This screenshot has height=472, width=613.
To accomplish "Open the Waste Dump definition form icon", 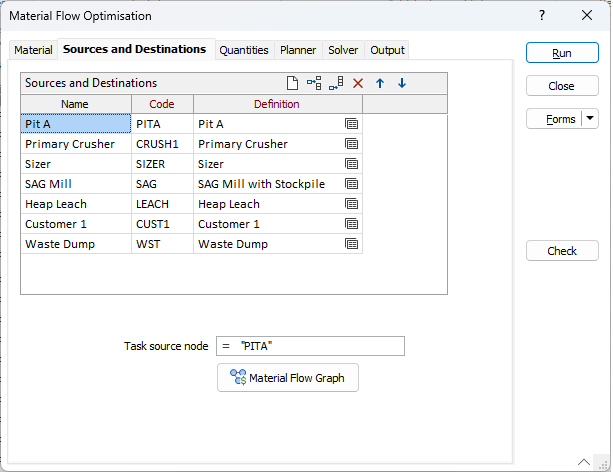I will tap(351, 244).
